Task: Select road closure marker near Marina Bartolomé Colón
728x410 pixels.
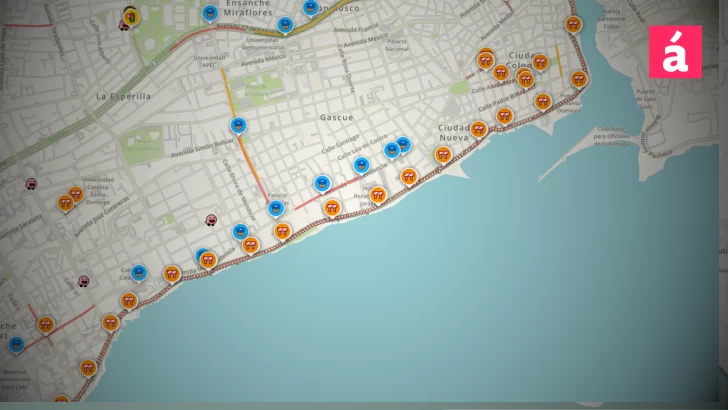Action: point(573,24)
